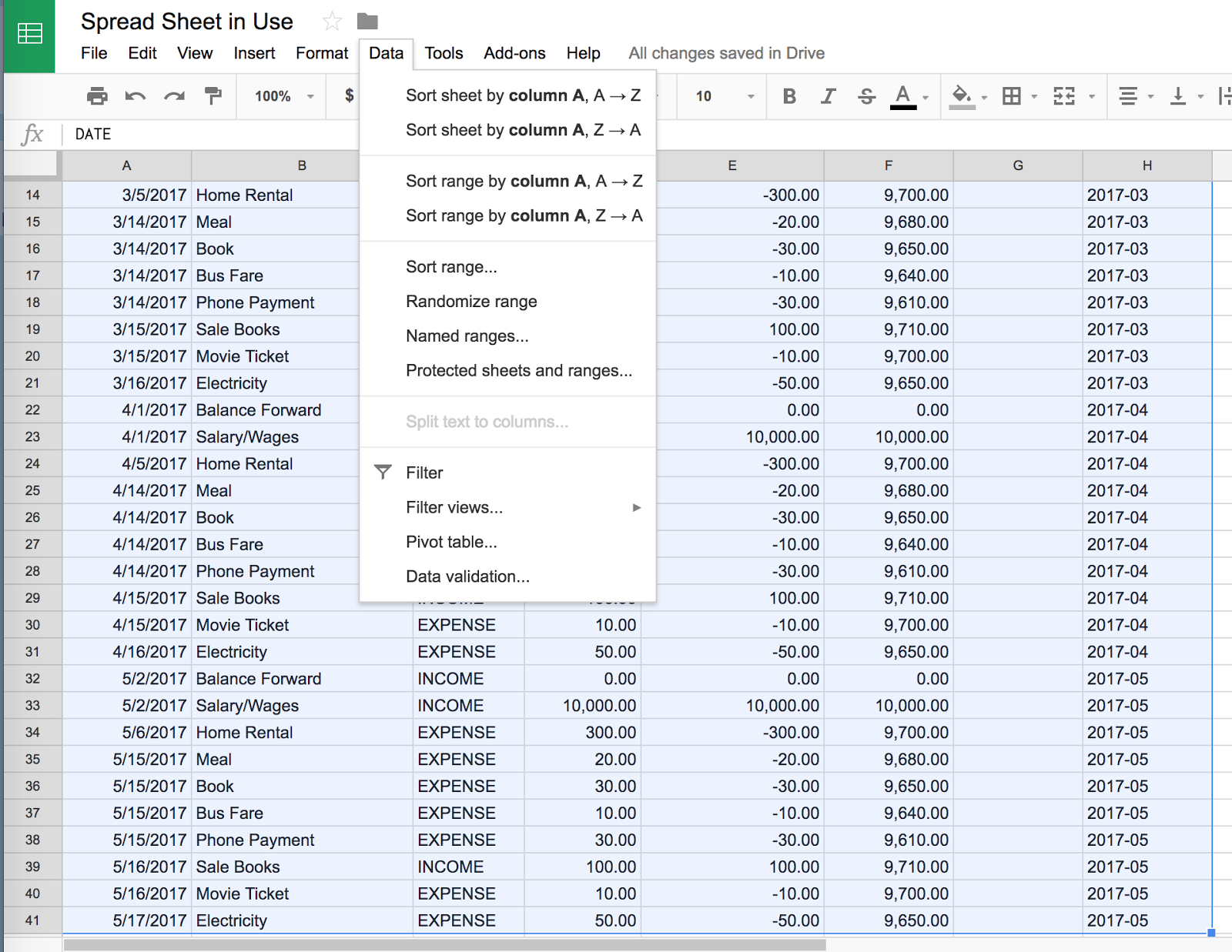Toggle bold formatting
Image resolution: width=1232 pixels, height=952 pixels.
click(788, 95)
